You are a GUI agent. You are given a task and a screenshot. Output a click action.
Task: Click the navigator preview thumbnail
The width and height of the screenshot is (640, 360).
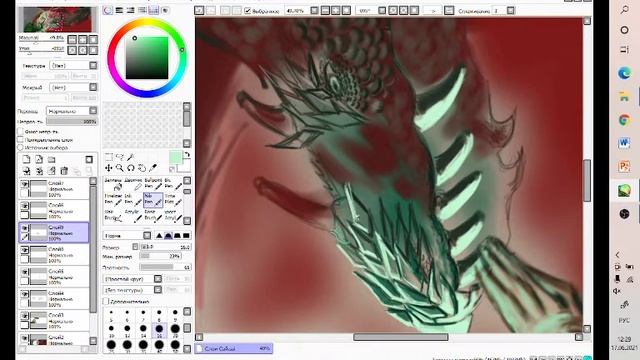(x=57, y=20)
